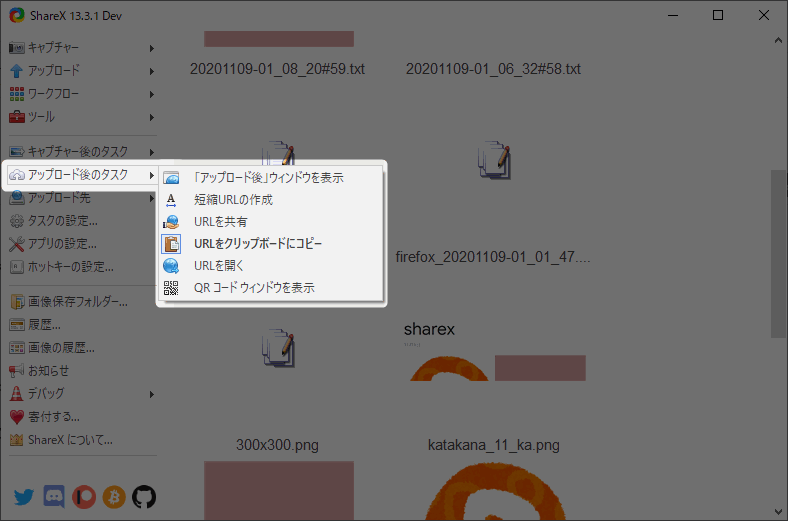Open 履歴... history window
788x521 pixels.
pyautogui.click(x=82, y=325)
